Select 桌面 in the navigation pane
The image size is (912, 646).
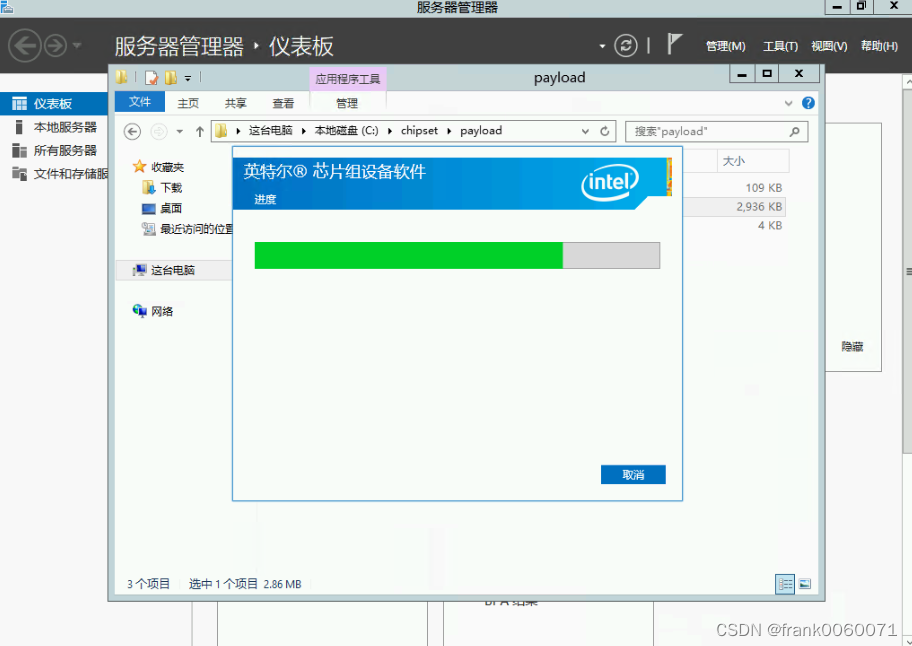[x=163, y=208]
